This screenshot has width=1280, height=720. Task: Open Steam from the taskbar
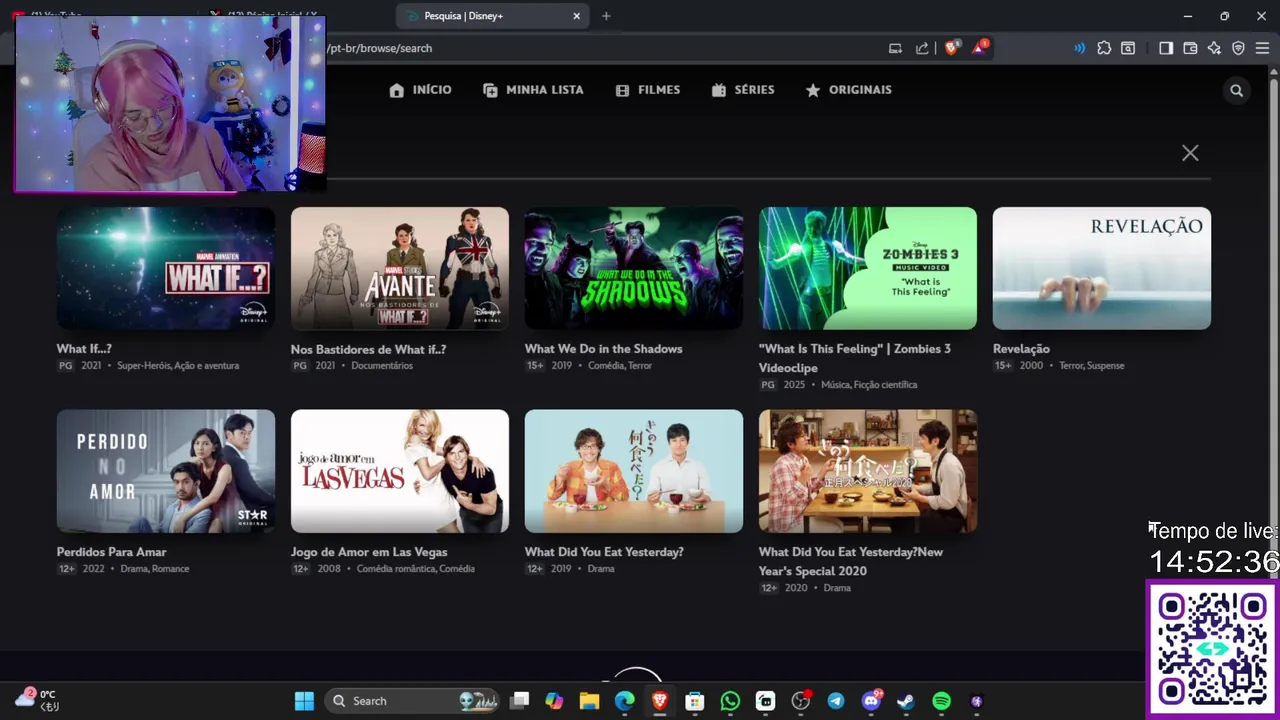pos(906,701)
